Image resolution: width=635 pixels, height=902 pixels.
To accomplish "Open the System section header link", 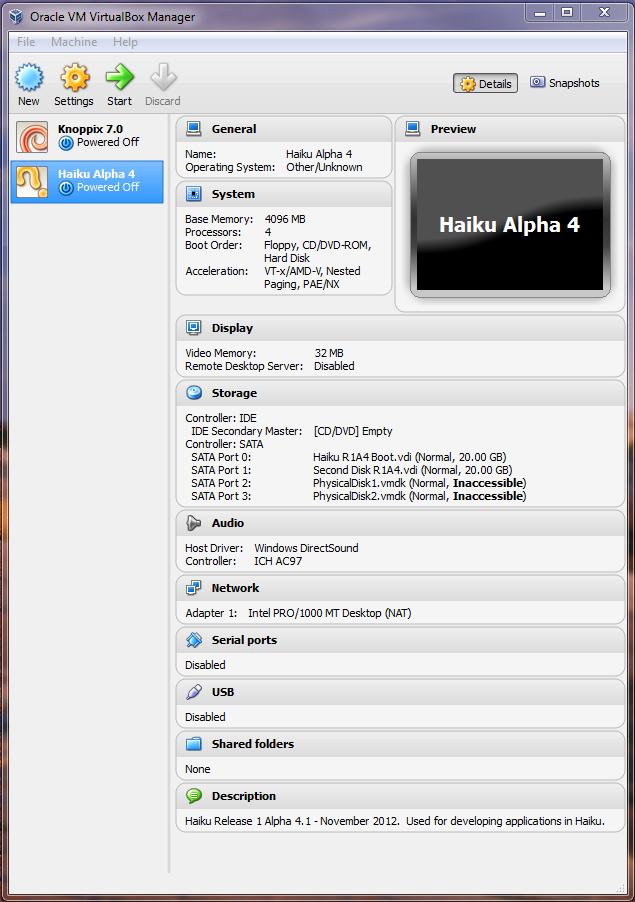I will tap(233, 194).
